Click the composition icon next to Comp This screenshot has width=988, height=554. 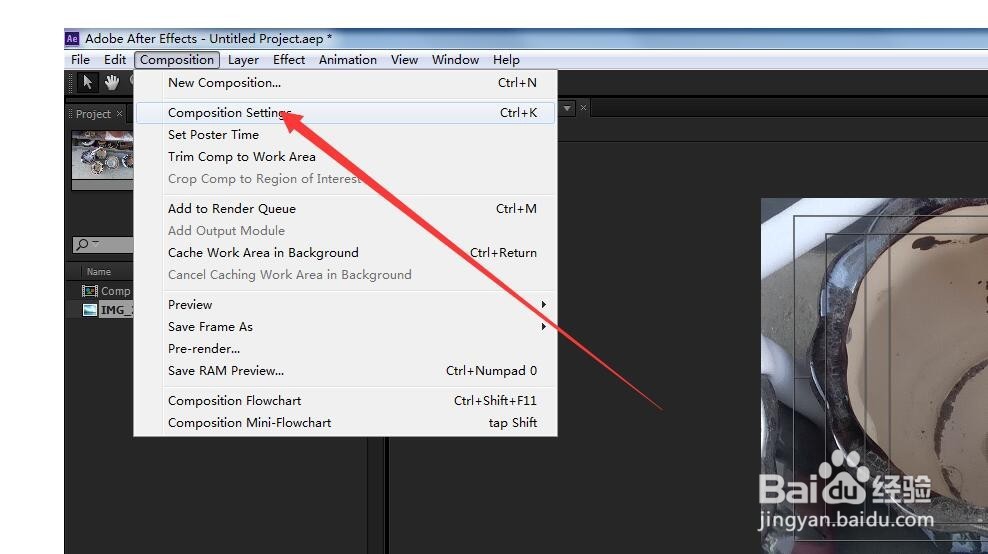coord(90,291)
